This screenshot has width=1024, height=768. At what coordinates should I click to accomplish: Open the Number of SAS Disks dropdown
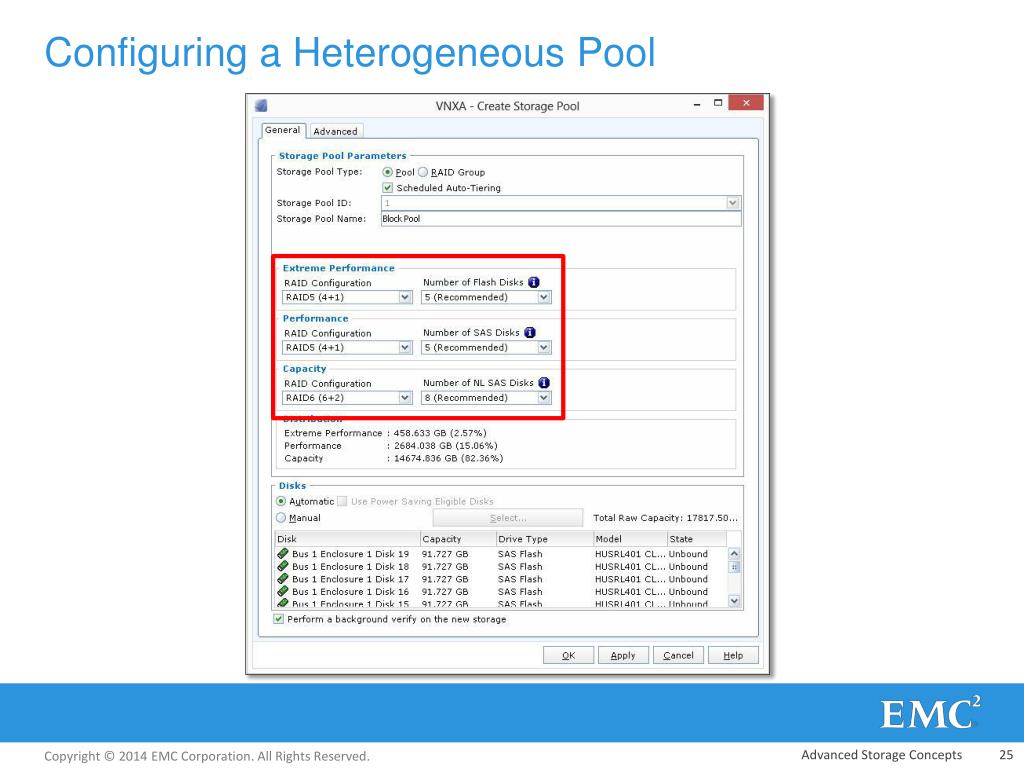tap(543, 347)
